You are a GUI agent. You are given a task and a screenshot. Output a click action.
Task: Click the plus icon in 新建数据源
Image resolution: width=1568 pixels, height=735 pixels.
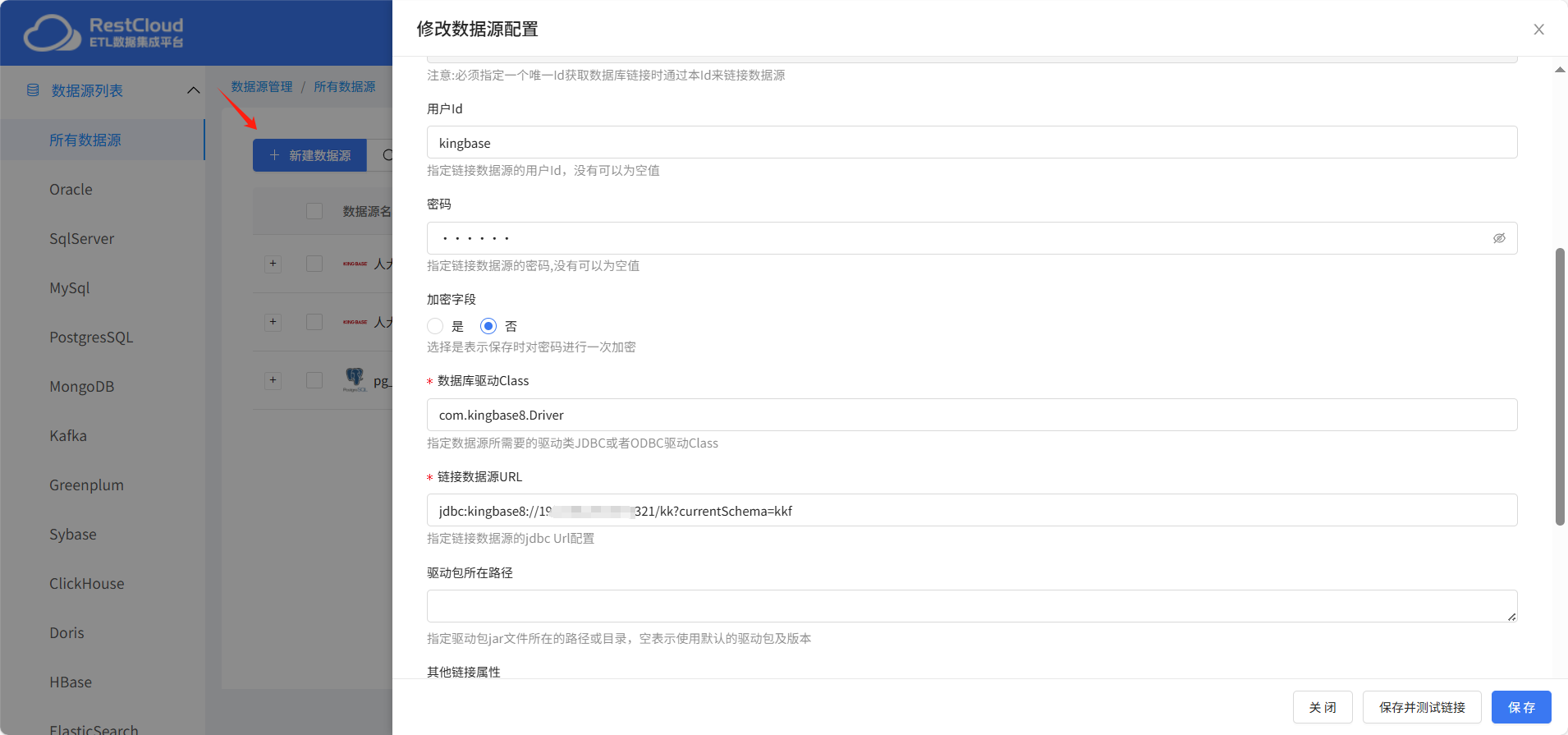click(274, 155)
